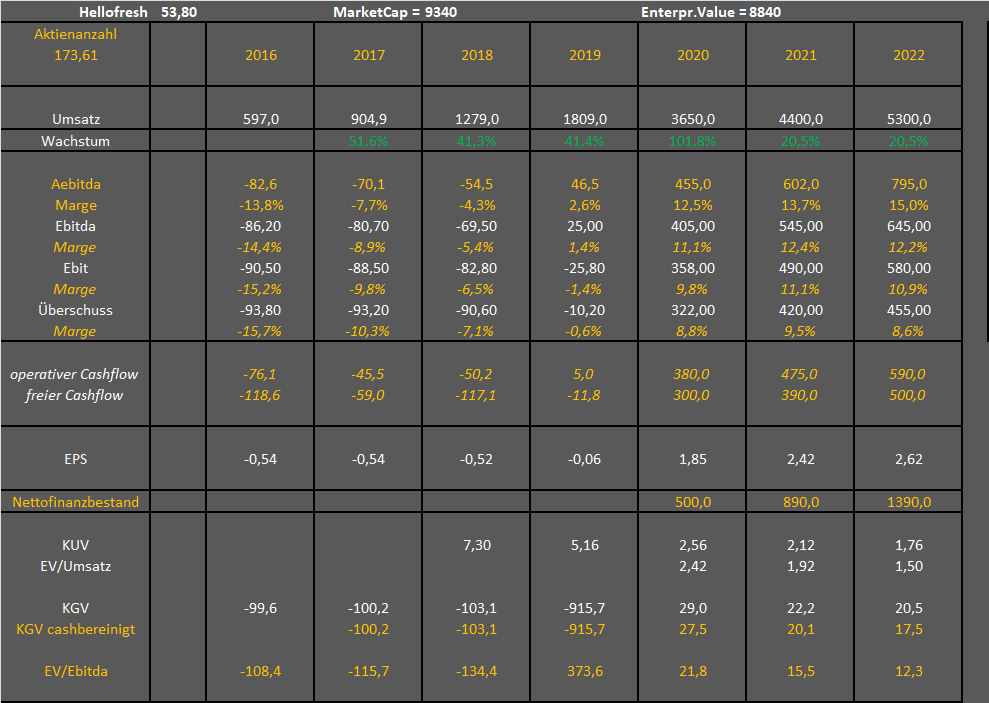989x703 pixels.
Task: Select the 2016 column header
Action: pos(260,55)
